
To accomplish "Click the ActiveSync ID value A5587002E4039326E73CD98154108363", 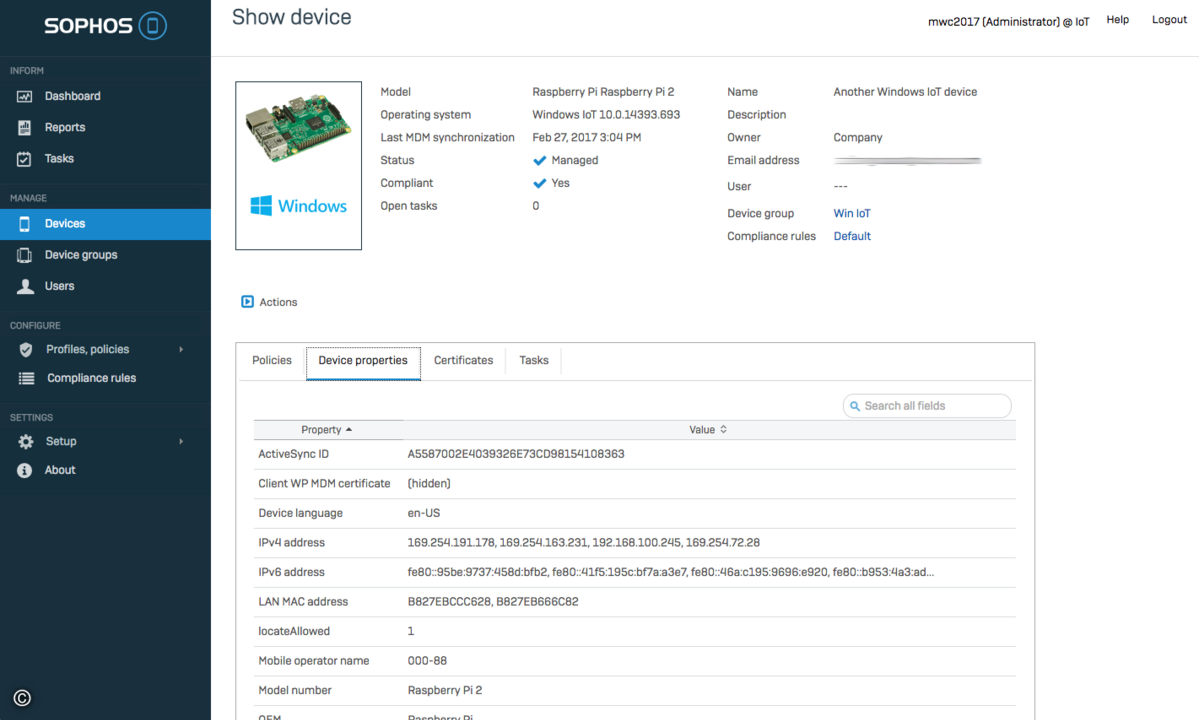I will point(516,454).
